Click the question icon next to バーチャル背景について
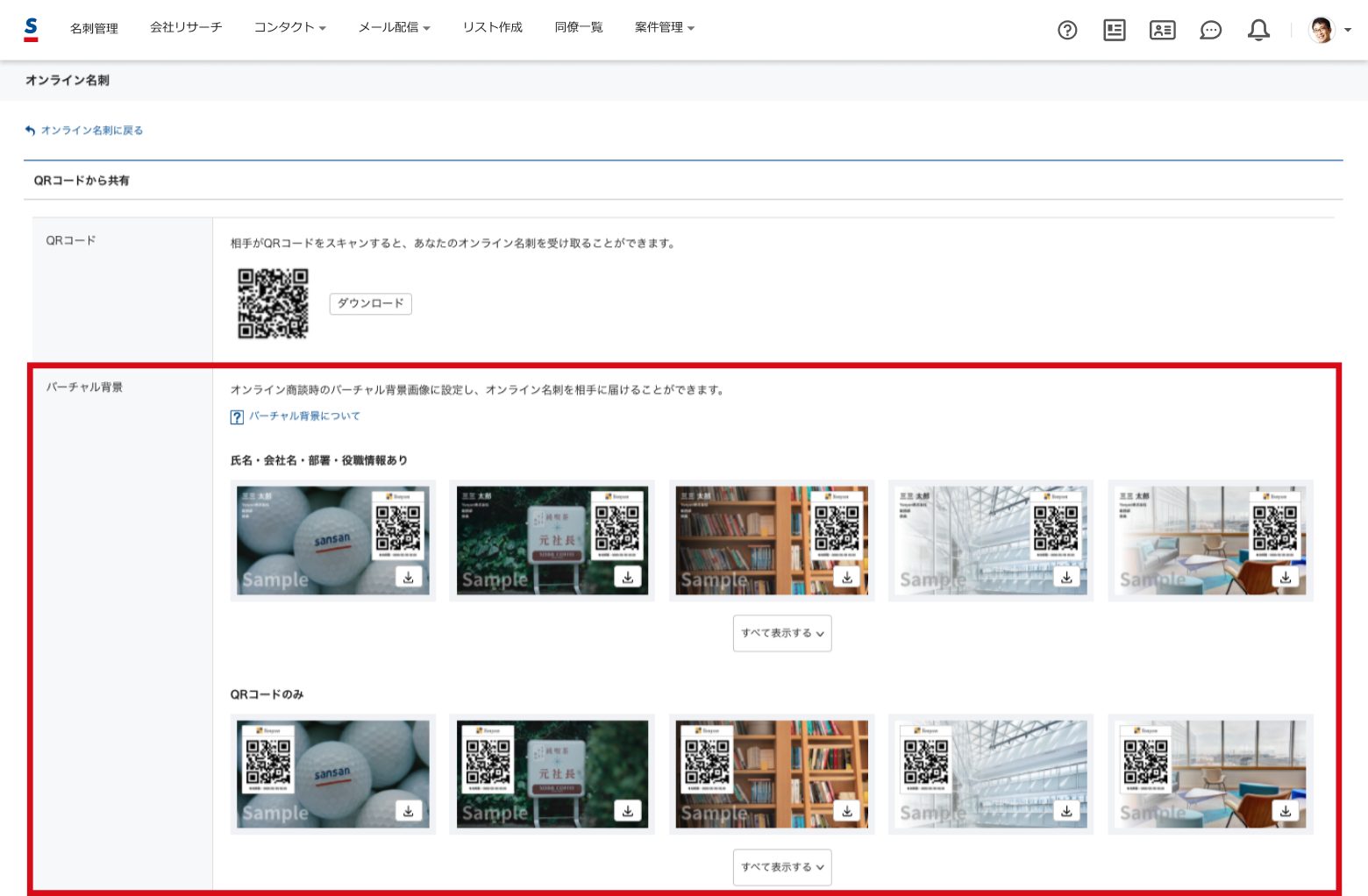The width and height of the screenshot is (1368, 896). (x=237, y=417)
